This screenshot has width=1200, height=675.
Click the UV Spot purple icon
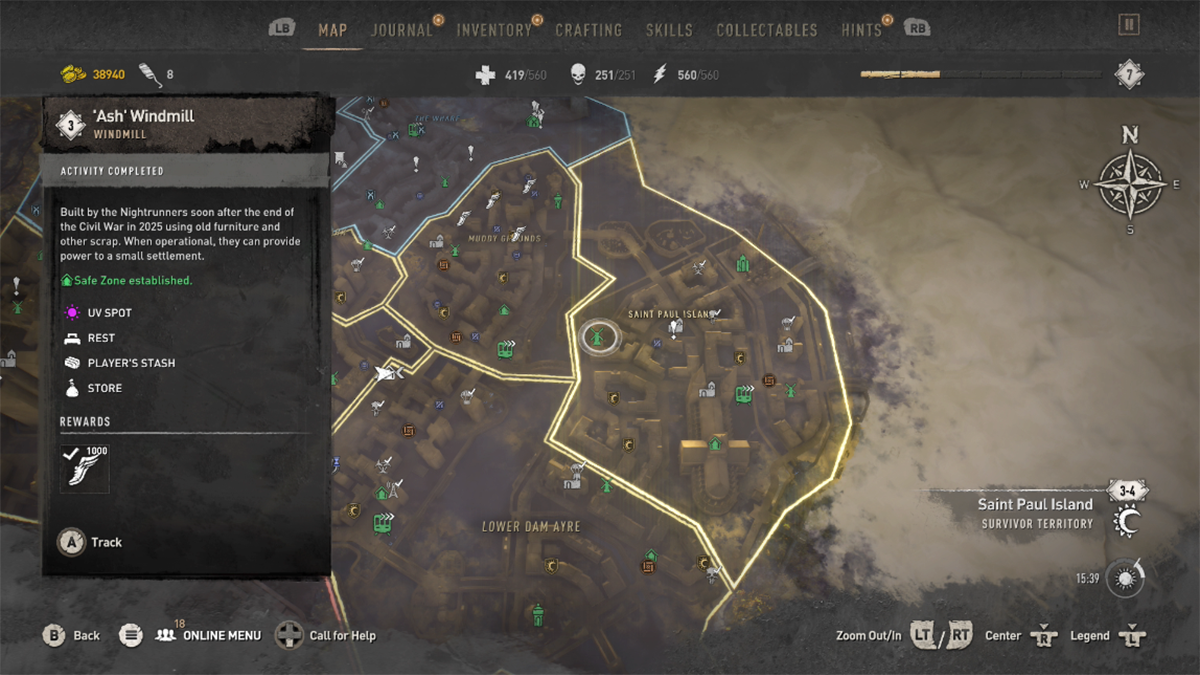(70, 313)
